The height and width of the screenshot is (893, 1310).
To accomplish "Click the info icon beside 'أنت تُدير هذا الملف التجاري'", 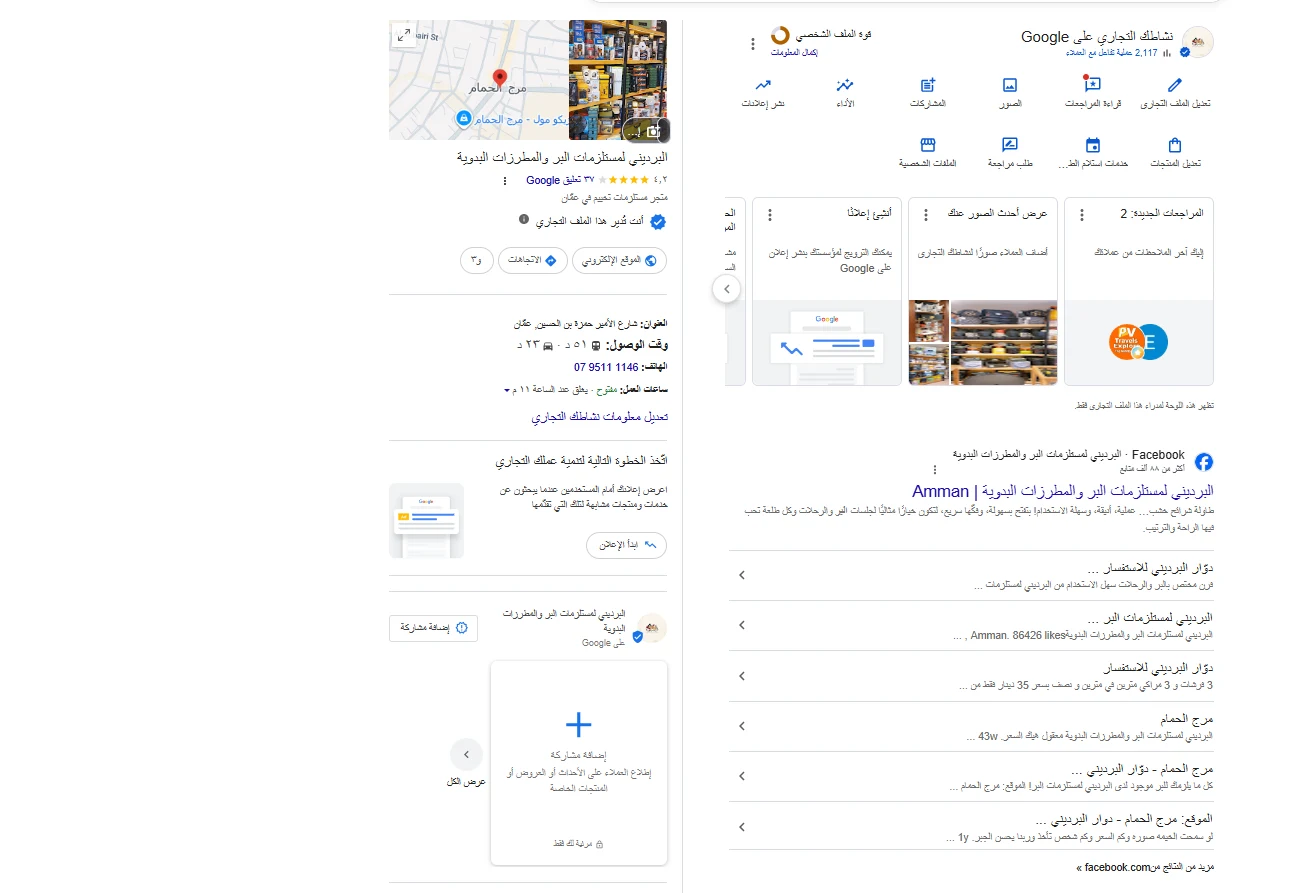I will (x=524, y=218).
